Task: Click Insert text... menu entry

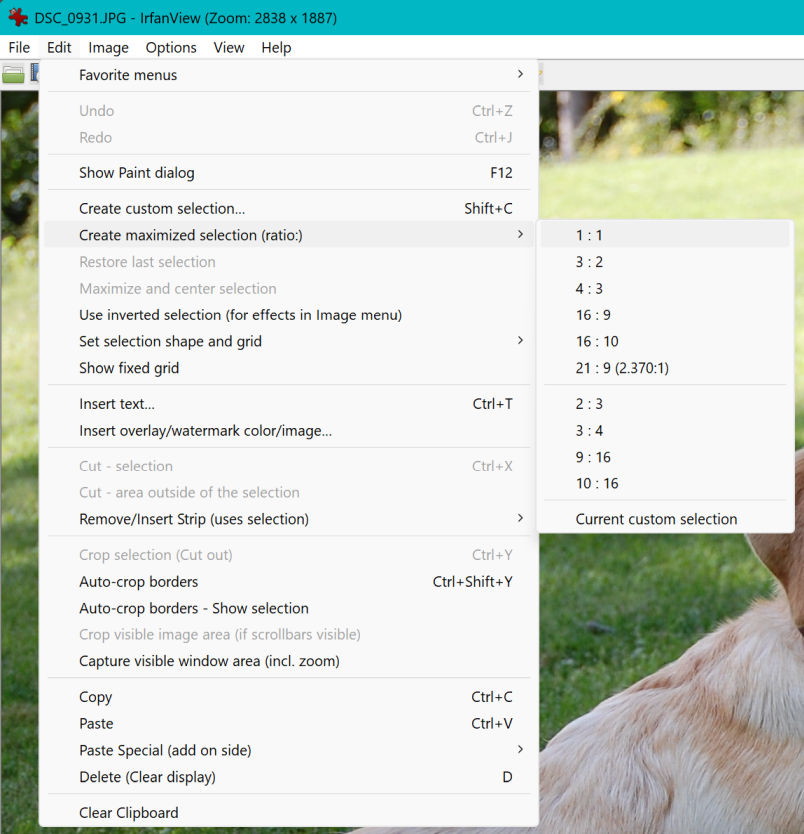Action: click(x=117, y=404)
